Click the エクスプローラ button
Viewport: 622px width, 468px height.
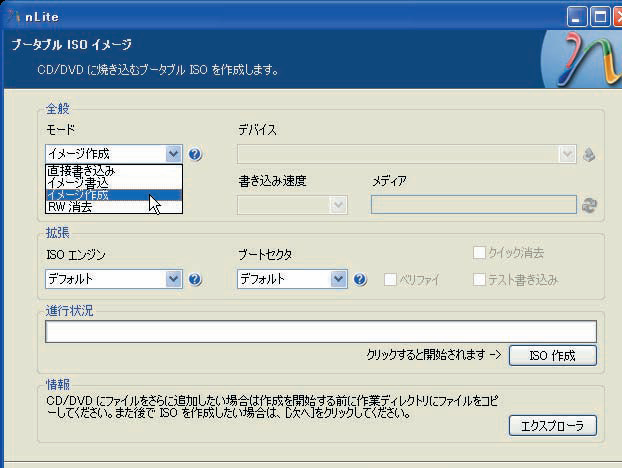pyautogui.click(x=553, y=426)
